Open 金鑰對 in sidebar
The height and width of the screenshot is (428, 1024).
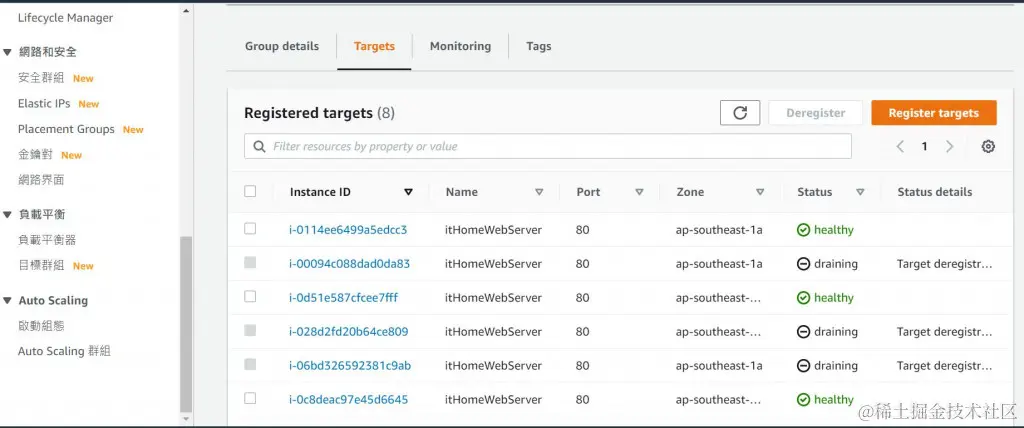(35, 155)
